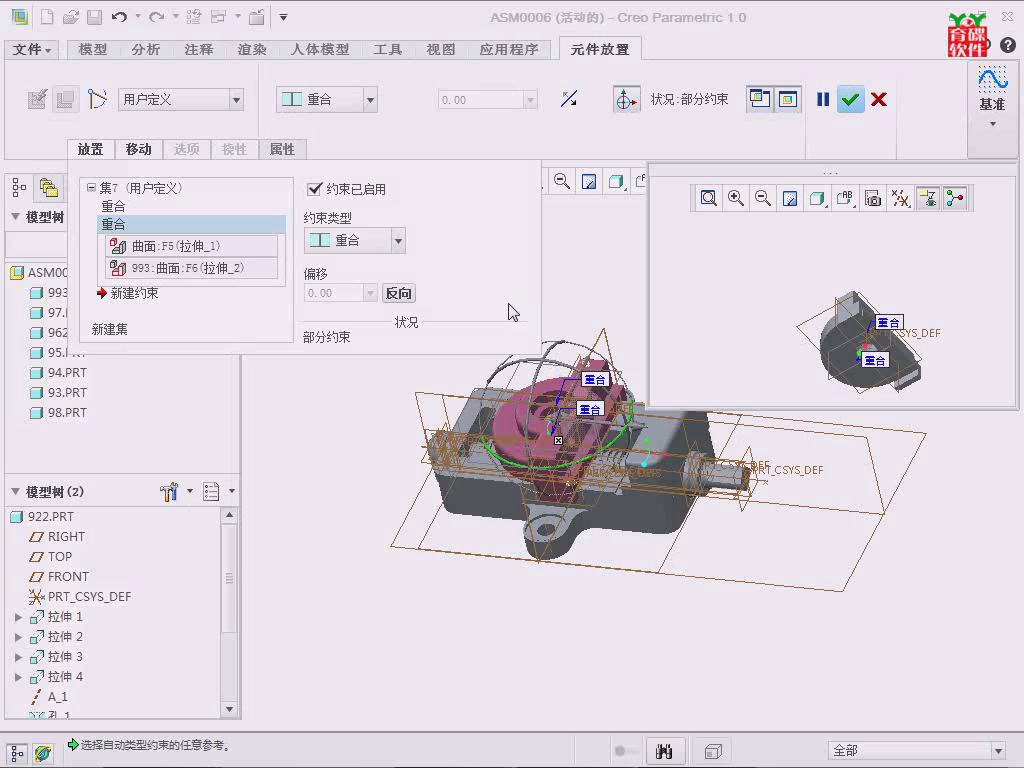Pause the component placement
The width and height of the screenshot is (1024, 768).
click(x=823, y=99)
